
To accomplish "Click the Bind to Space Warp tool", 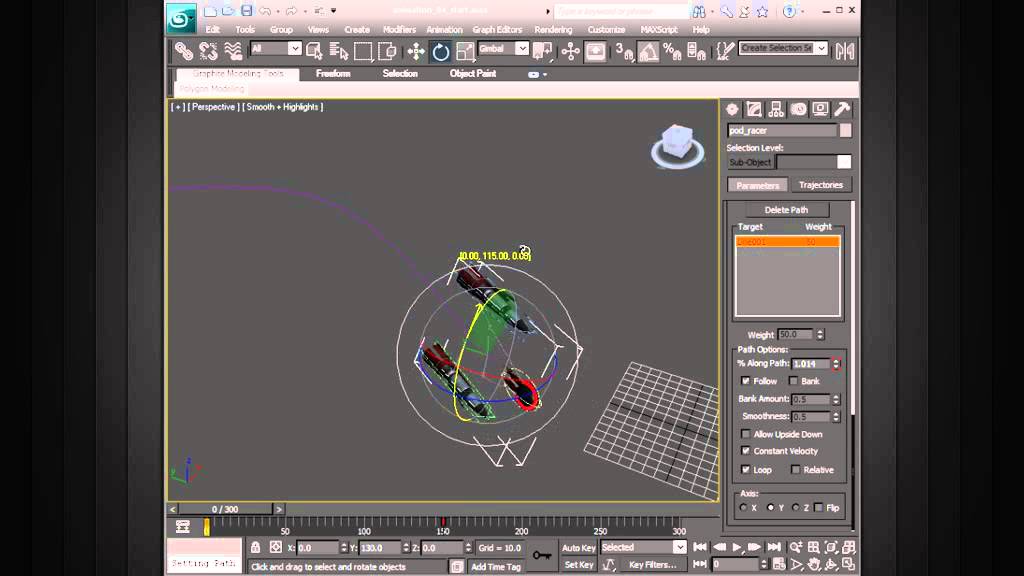I will click(233, 51).
